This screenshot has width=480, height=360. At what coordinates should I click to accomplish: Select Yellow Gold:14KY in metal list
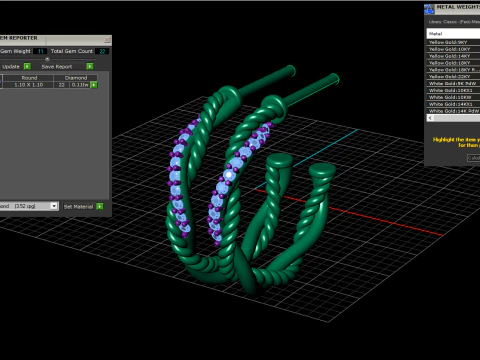[x=453, y=56]
